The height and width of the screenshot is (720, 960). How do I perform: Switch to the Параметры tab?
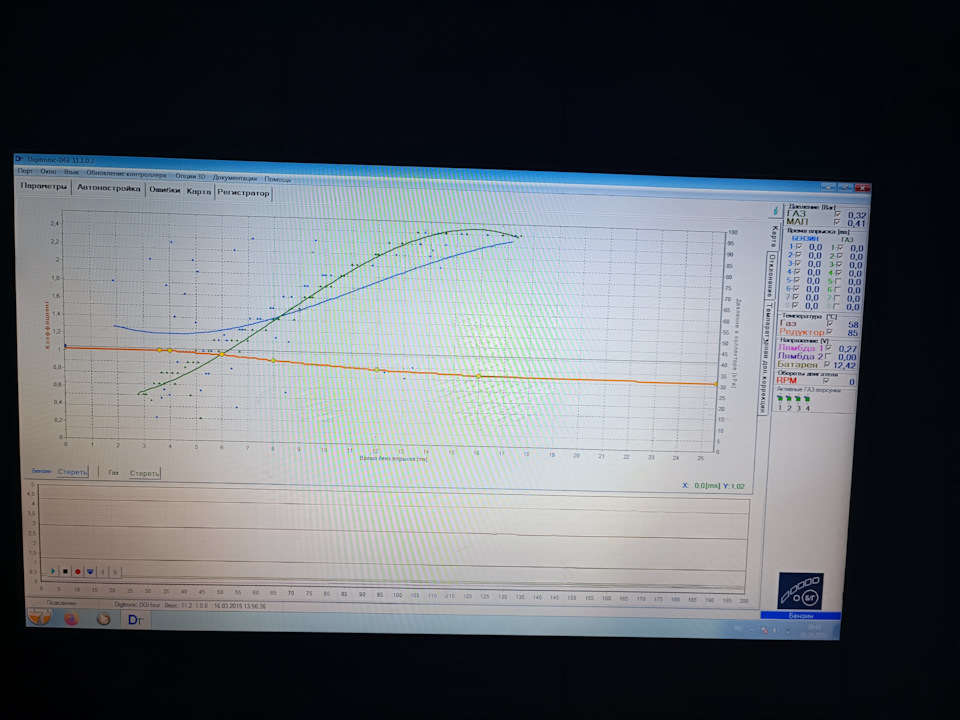coord(43,186)
